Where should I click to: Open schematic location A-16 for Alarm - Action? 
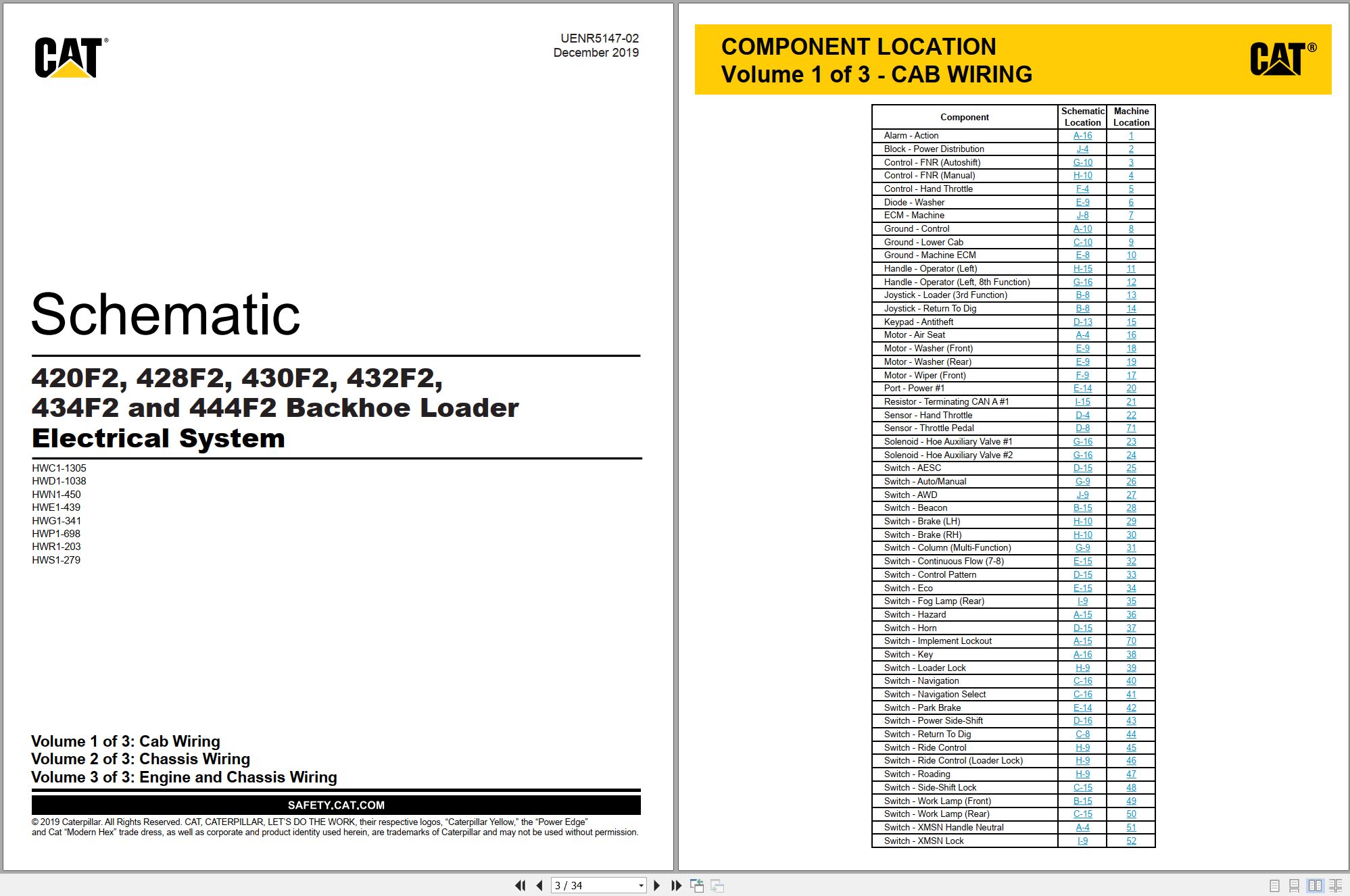pyautogui.click(x=1082, y=136)
